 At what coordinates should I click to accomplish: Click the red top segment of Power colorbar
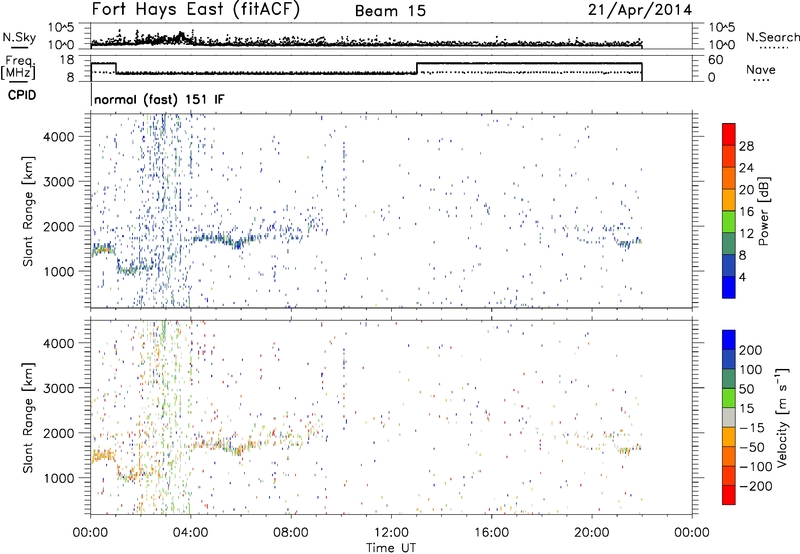pyautogui.click(x=729, y=134)
